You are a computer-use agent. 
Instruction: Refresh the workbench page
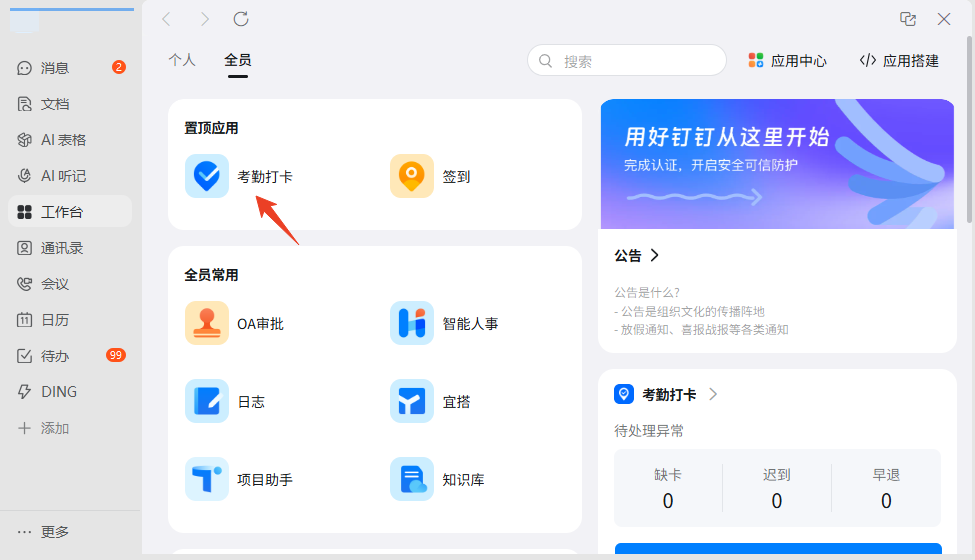click(x=241, y=19)
